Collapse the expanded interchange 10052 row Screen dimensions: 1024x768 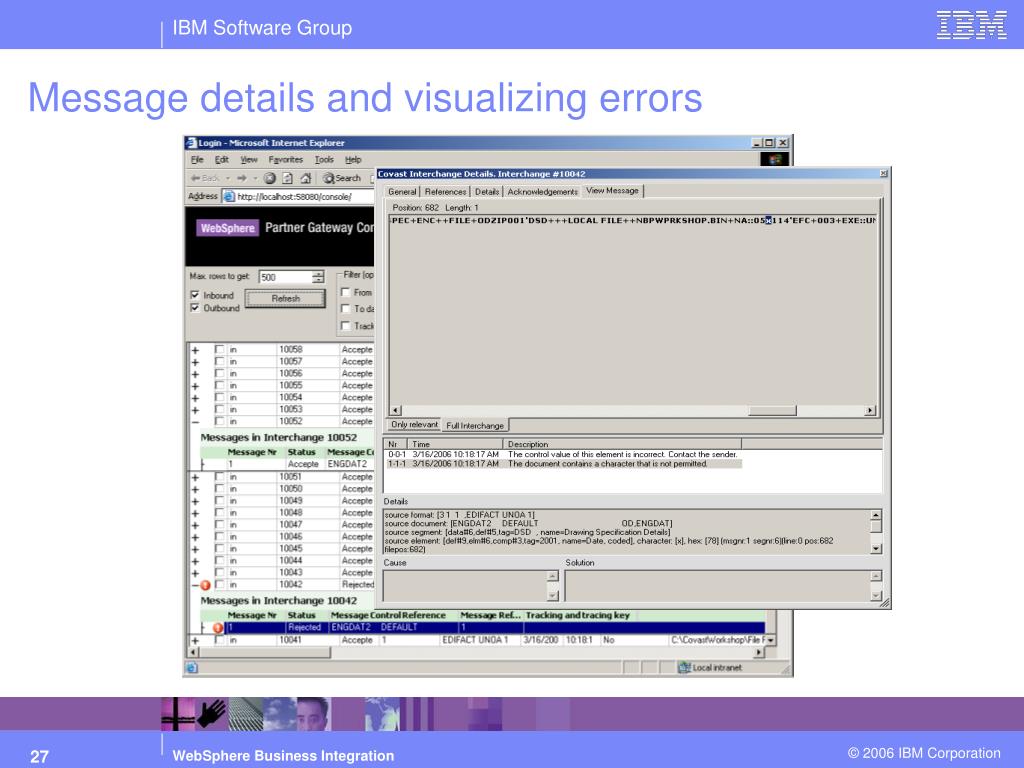195,422
